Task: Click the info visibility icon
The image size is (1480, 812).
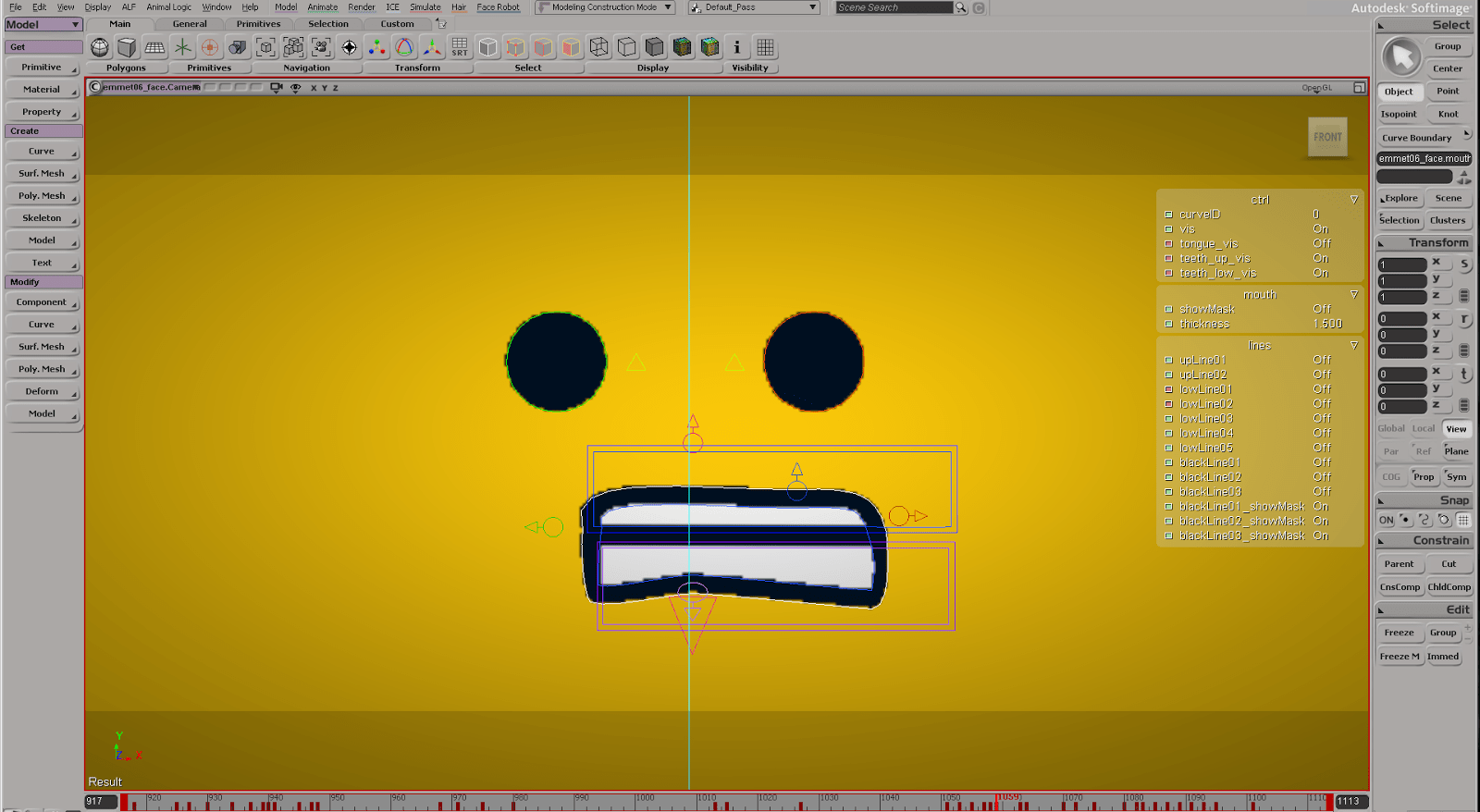Action: point(737,47)
